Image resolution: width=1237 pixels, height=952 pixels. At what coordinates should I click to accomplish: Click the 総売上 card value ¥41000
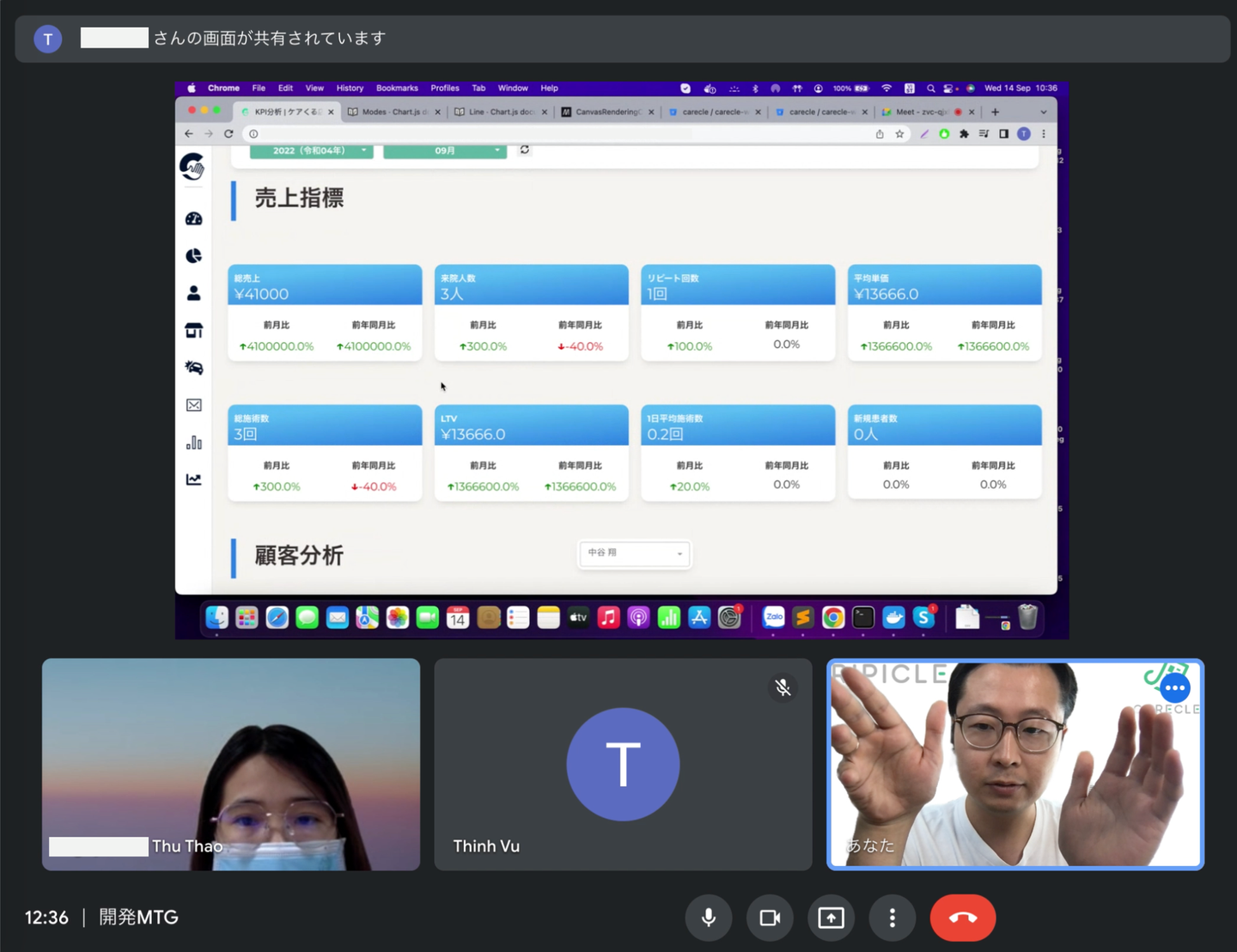click(261, 294)
